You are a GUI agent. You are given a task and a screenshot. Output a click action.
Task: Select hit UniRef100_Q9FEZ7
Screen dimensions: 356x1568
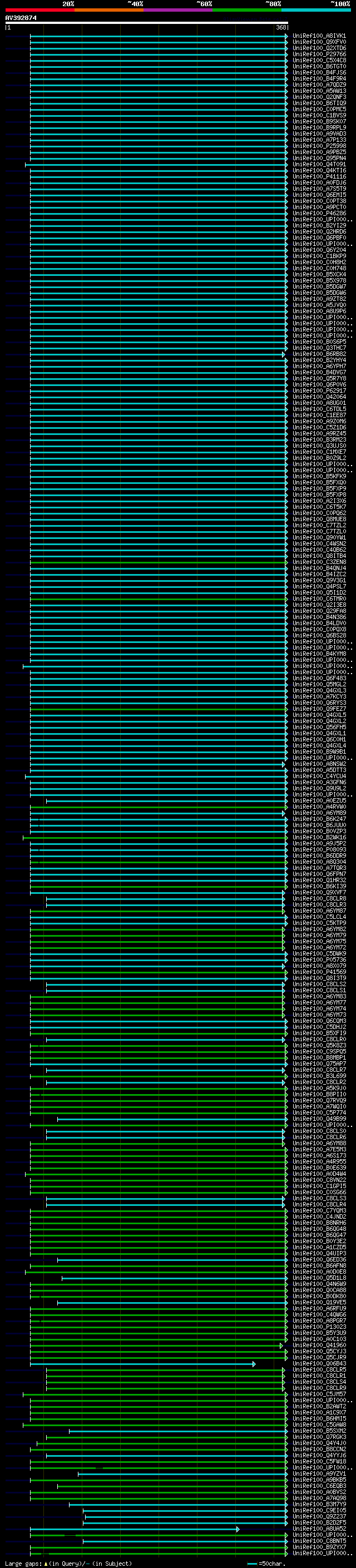[319, 709]
